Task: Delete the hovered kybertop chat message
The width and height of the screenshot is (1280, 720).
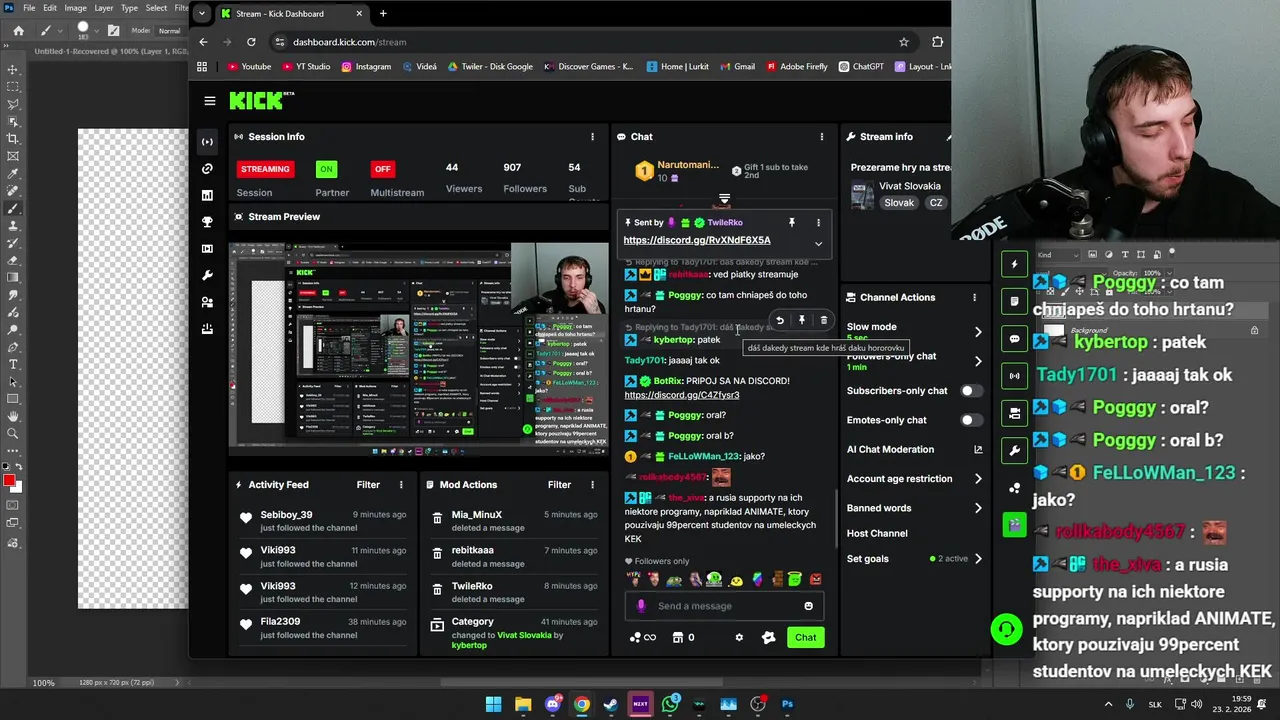Action: tap(823, 320)
